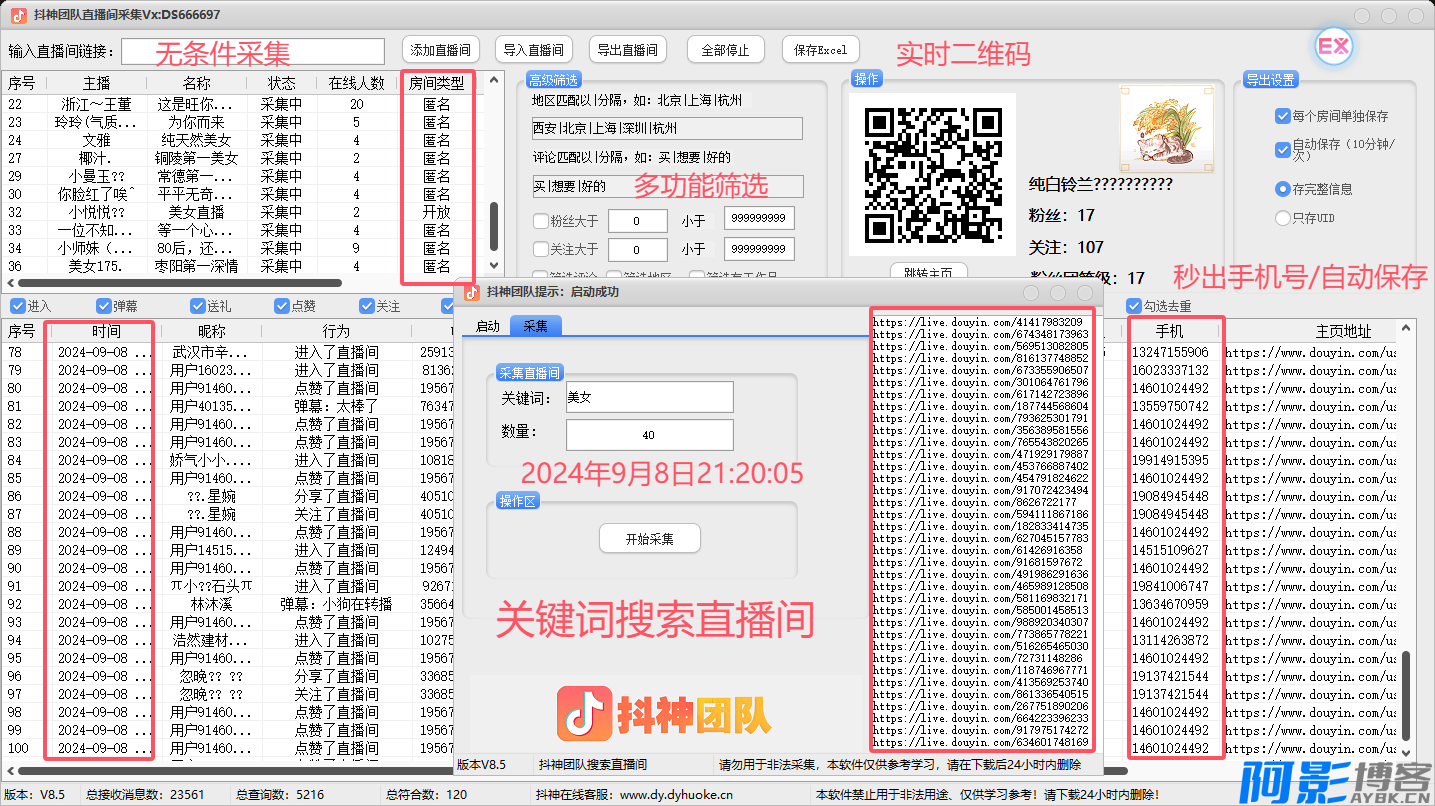Select the room row 浙江~王董
Screen dimensions: 1435x806
coord(243,104)
